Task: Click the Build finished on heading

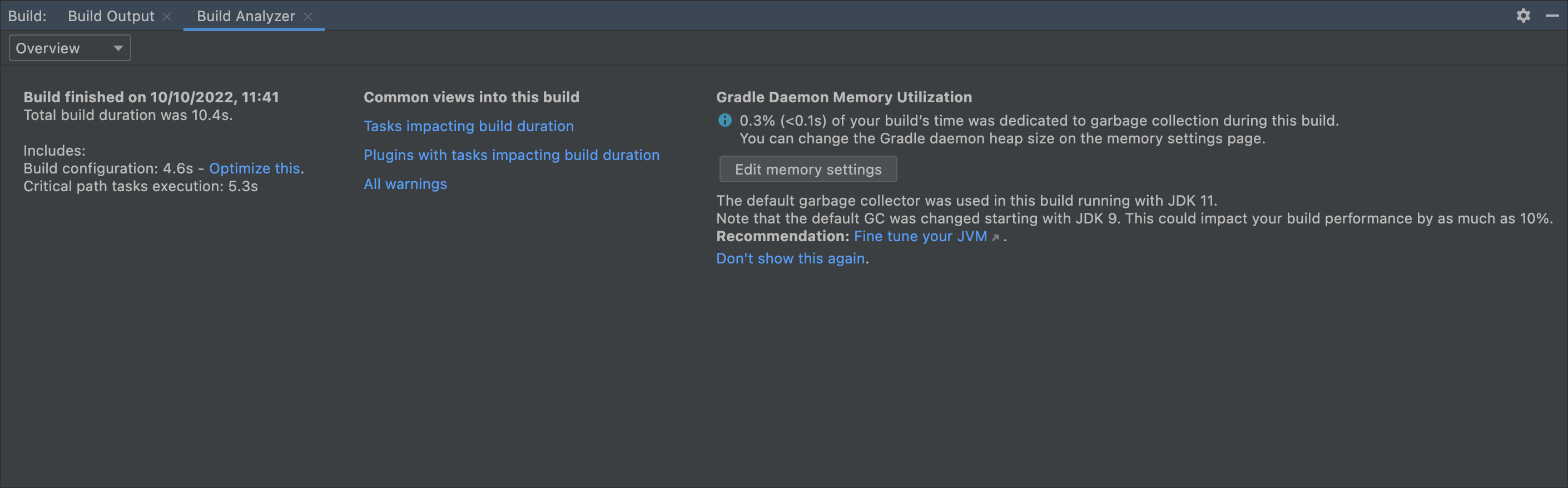Action: click(x=151, y=97)
